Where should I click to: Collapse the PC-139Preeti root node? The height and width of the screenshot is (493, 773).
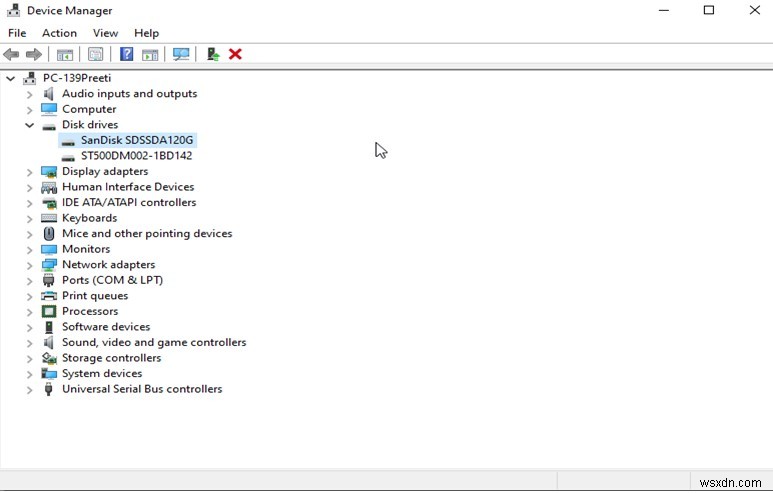click(x=10, y=78)
